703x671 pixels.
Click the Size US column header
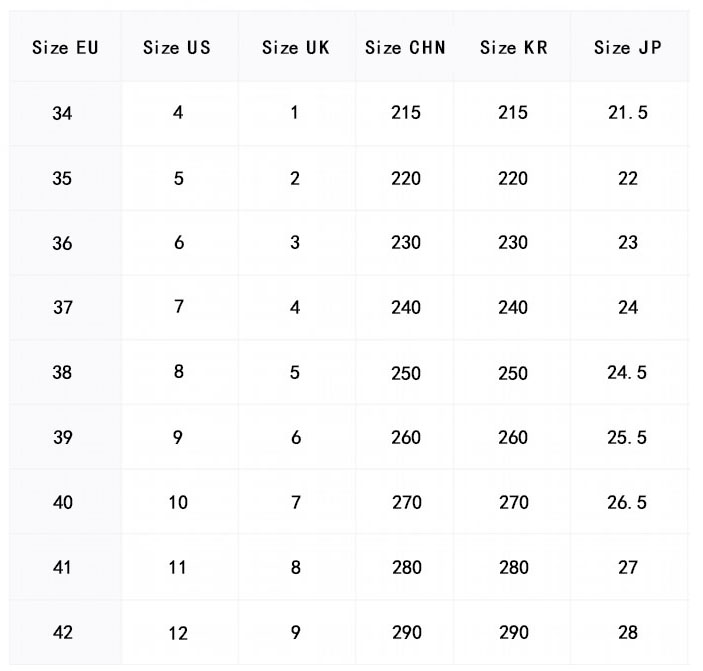177,48
